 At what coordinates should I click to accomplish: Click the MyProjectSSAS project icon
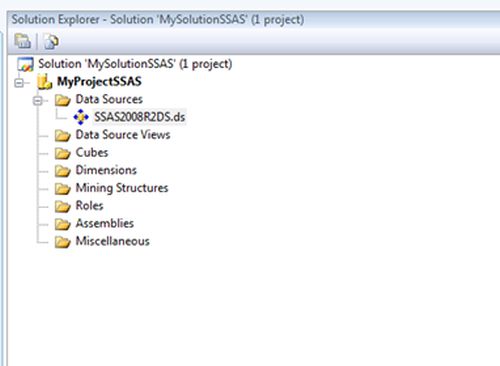(45, 82)
